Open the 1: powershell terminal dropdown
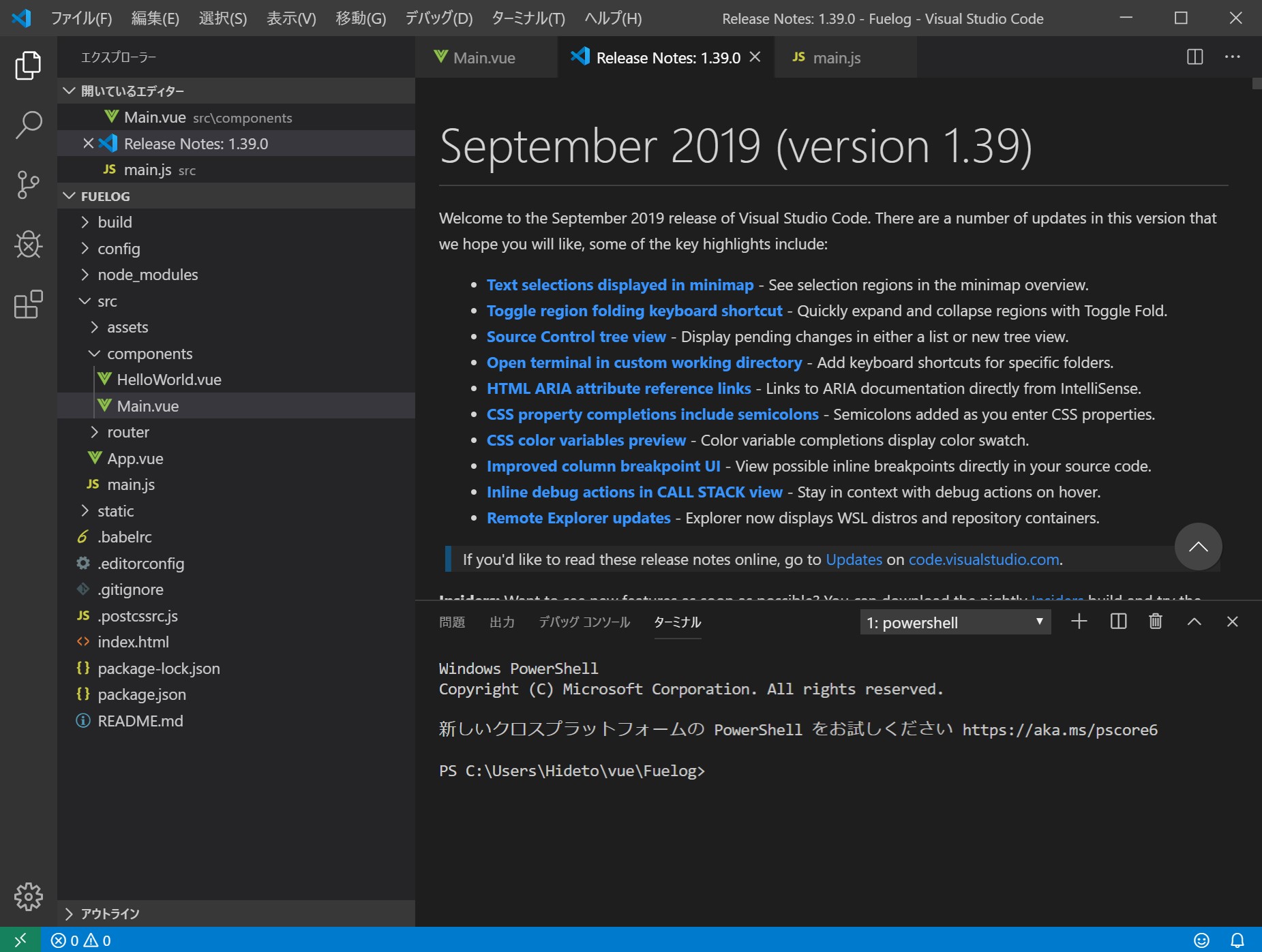1262x952 pixels. tap(955, 621)
